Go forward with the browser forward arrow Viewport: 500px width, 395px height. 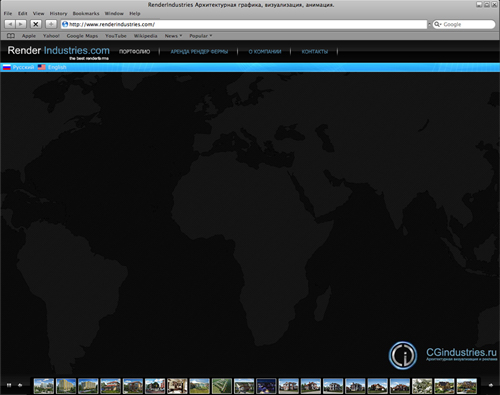(x=21, y=24)
